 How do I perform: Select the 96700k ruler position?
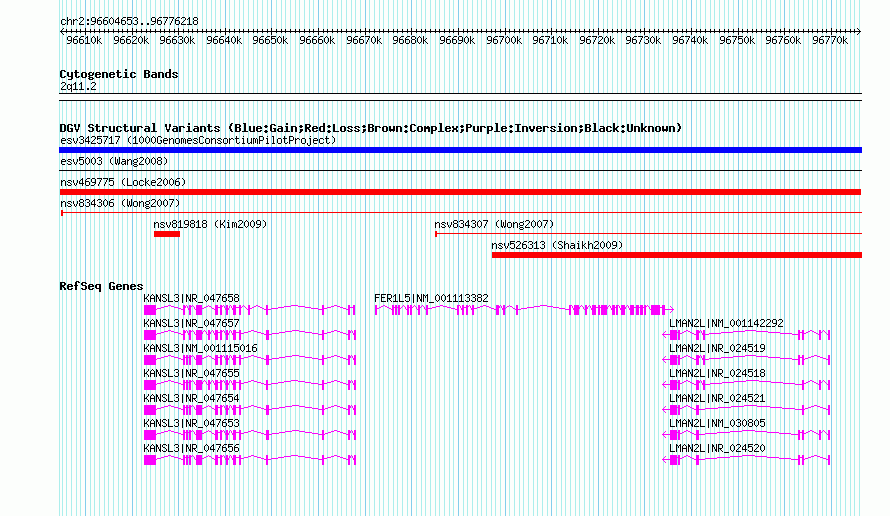(x=504, y=40)
